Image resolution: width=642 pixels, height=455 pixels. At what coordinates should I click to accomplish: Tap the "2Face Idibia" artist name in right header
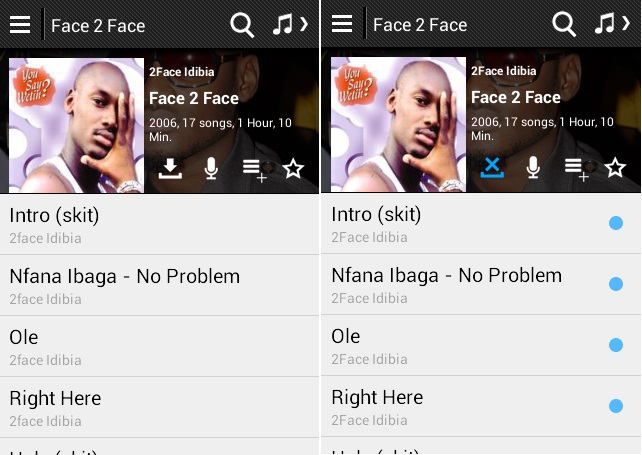(503, 71)
